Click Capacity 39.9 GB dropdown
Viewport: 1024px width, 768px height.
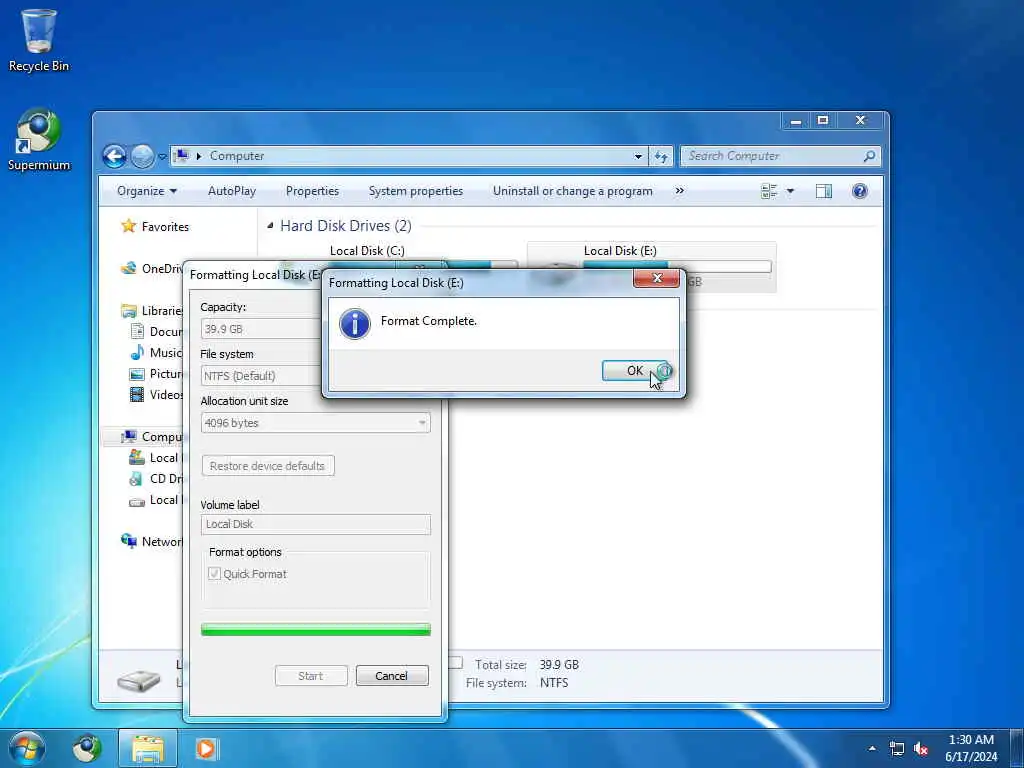click(x=261, y=329)
